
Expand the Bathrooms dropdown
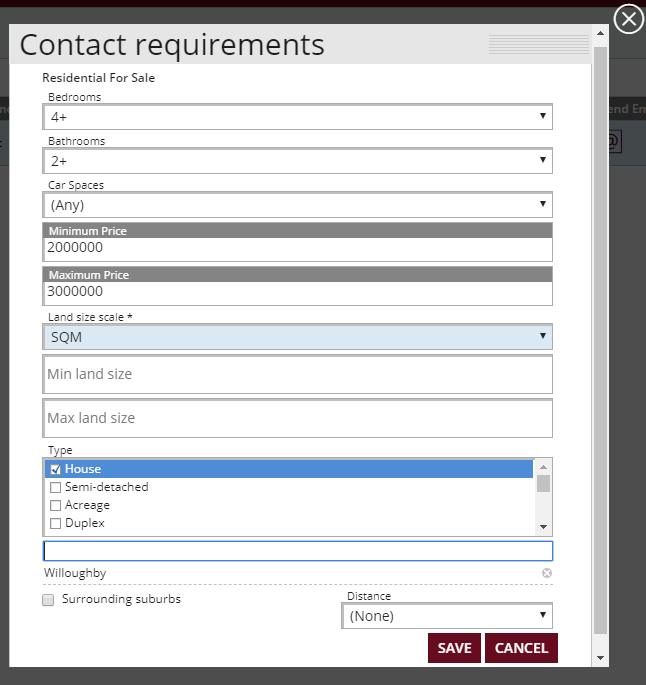(298, 161)
